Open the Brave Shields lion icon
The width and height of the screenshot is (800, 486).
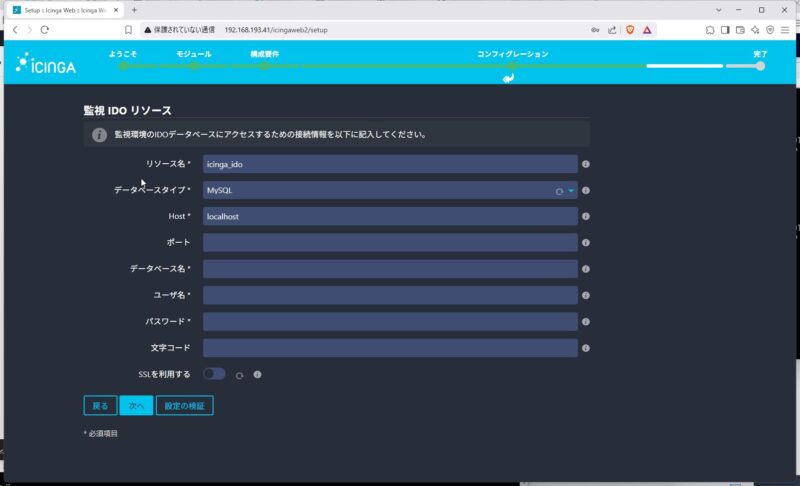tap(630, 30)
